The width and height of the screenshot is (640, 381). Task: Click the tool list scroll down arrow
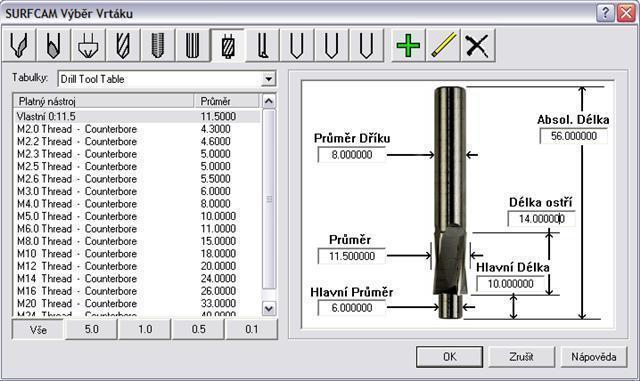coord(269,309)
